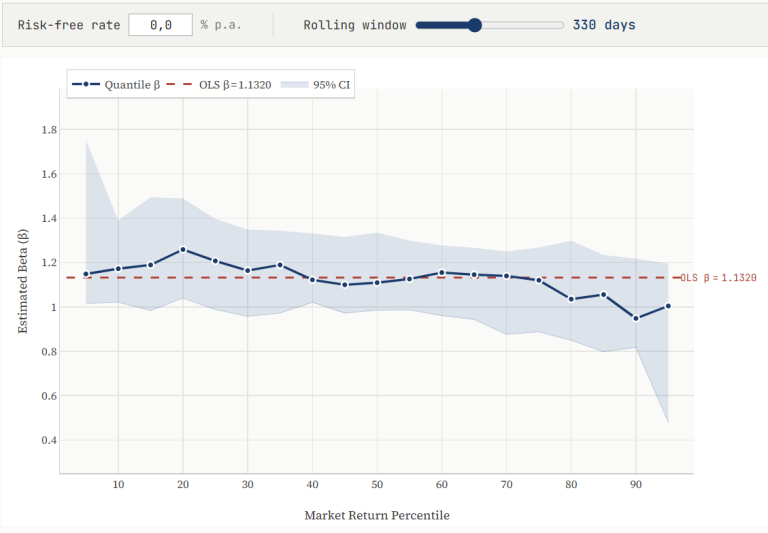Click the Quantile β data point at percentile 35
This screenshot has height=533, width=768.
click(x=280, y=265)
